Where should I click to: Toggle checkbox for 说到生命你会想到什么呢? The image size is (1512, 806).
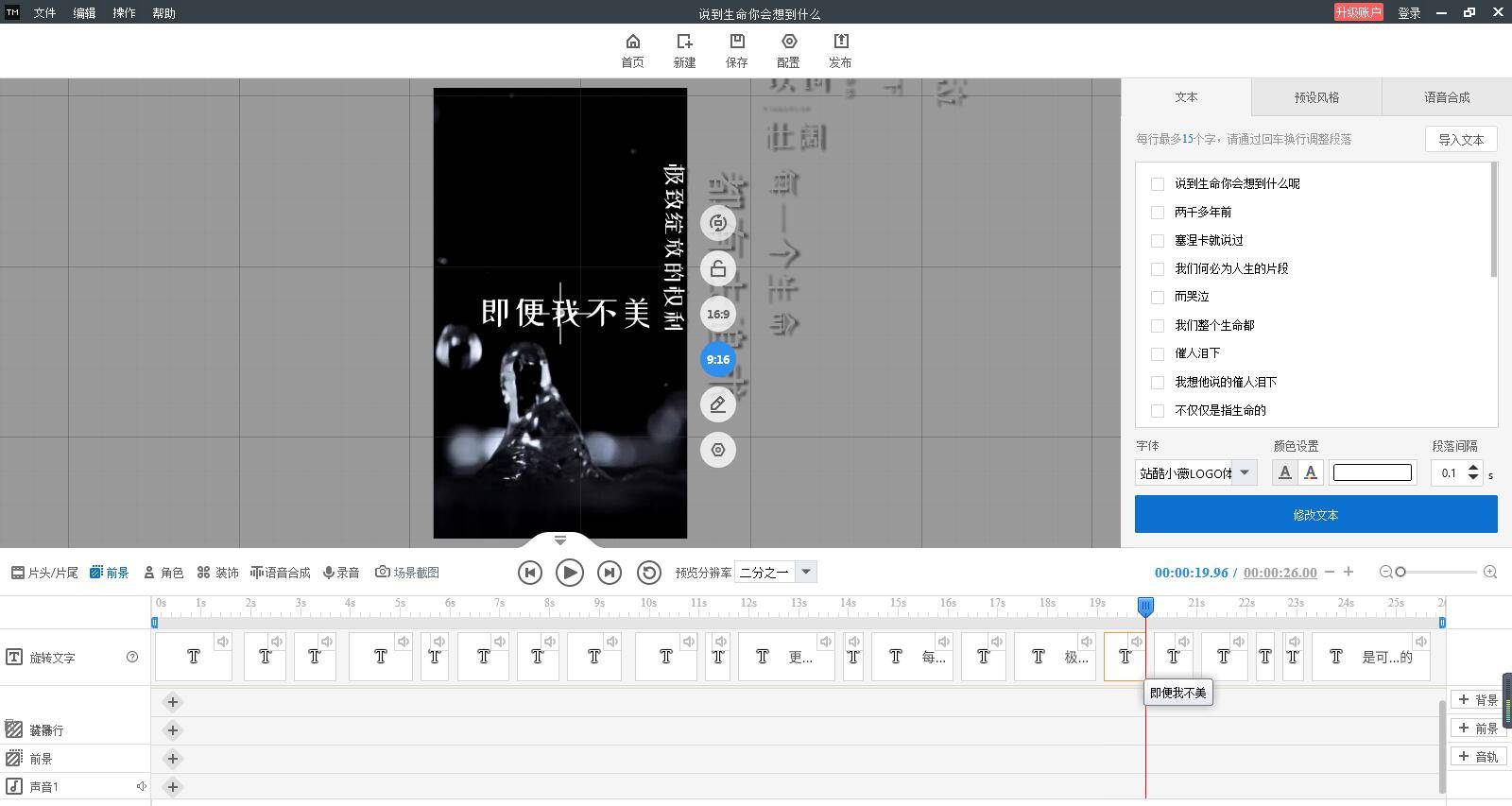coord(1158,183)
